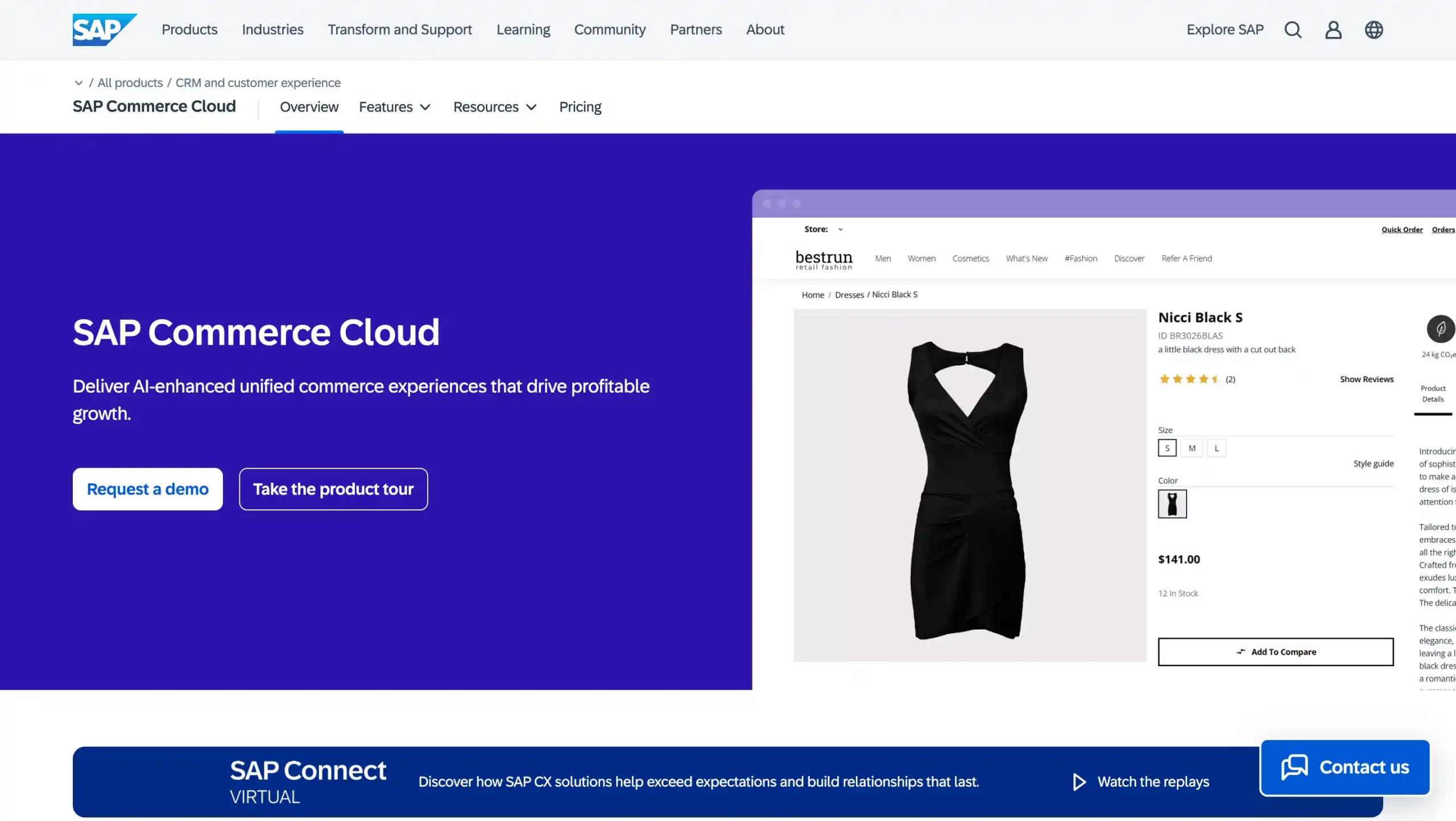
Task: Click the play icon beside Watch the replays
Action: point(1079,781)
